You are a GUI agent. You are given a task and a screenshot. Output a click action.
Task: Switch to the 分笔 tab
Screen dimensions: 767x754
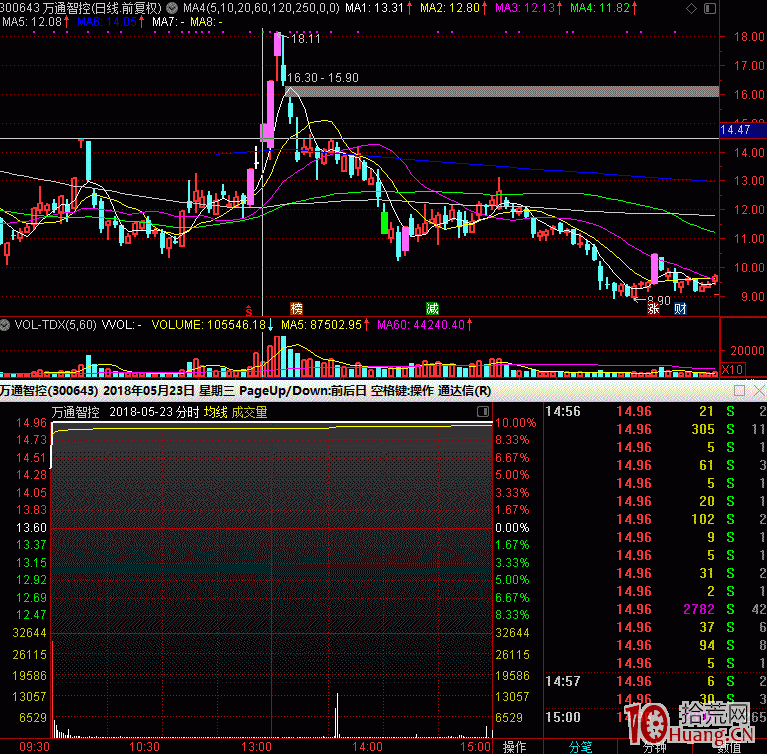point(580,746)
